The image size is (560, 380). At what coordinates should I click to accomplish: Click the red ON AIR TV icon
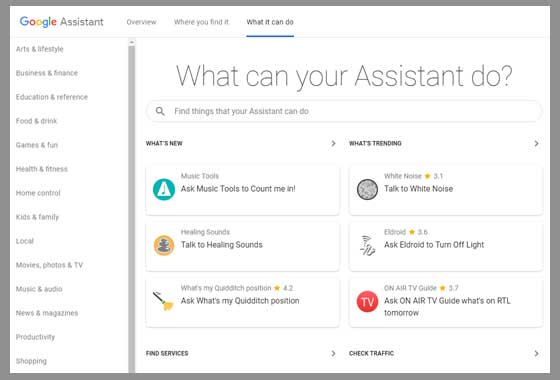coord(367,301)
